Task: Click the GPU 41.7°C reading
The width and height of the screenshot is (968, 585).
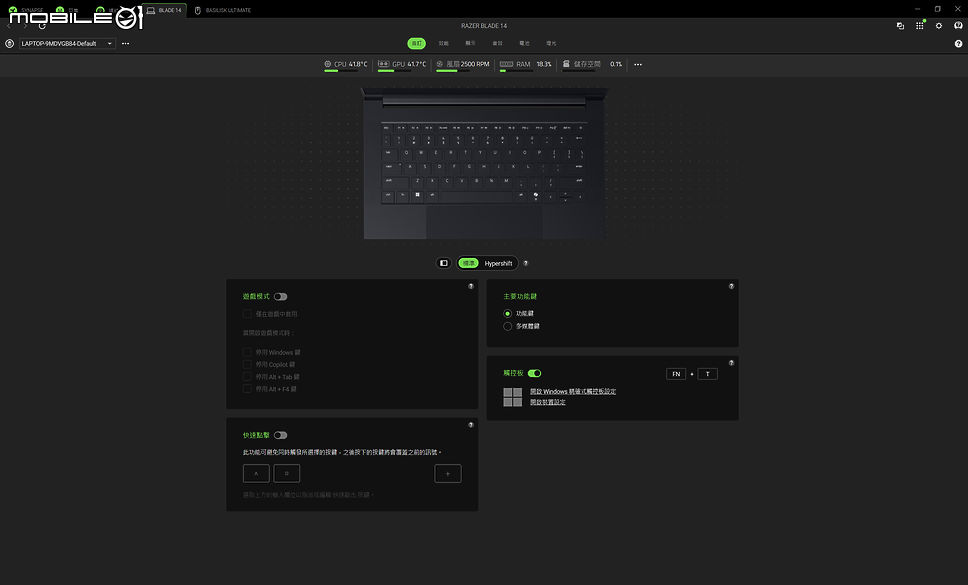Action: click(417, 64)
